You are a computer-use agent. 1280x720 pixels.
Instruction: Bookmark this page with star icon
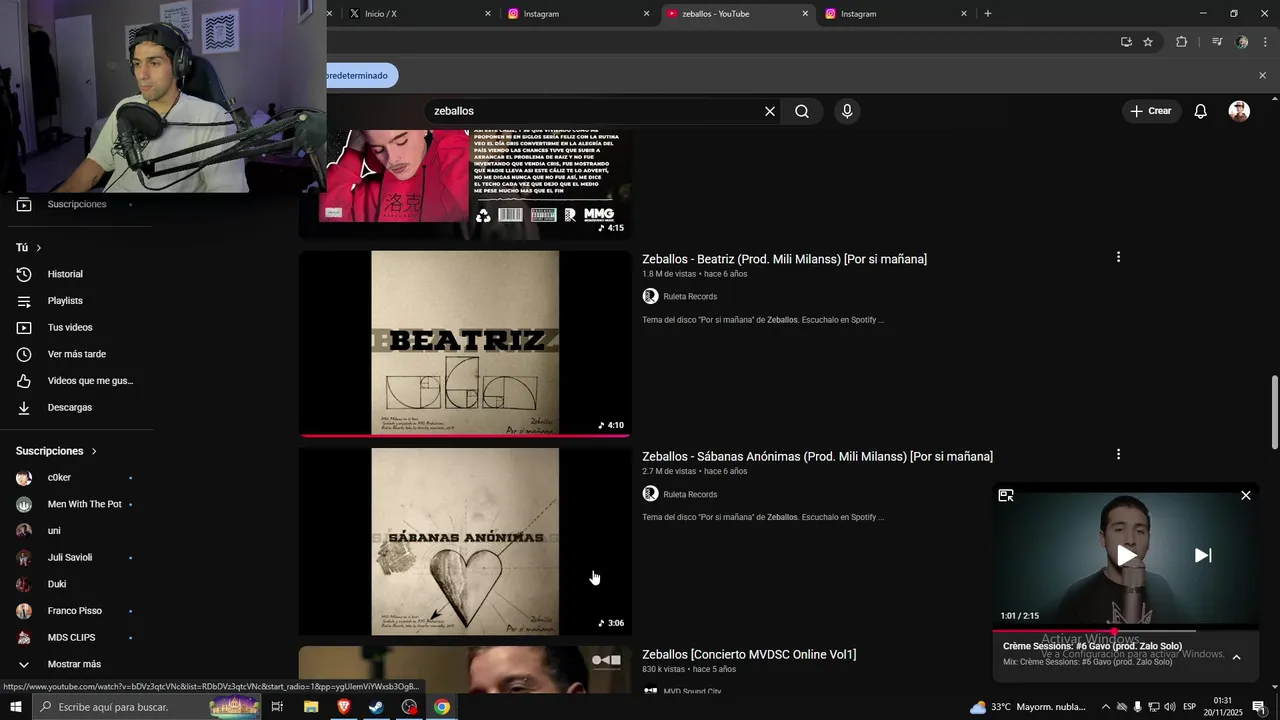click(x=1148, y=42)
